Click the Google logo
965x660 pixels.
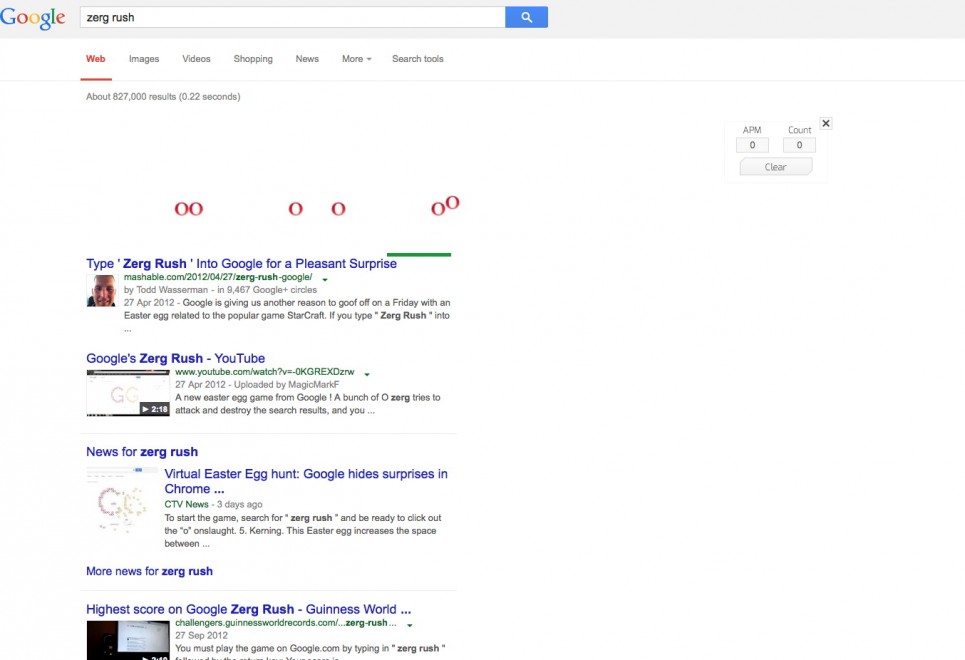pos(33,18)
